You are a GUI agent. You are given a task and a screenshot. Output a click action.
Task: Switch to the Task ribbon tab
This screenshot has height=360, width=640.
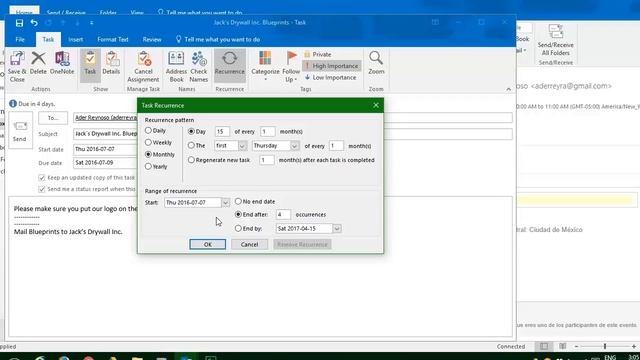pyautogui.click(x=48, y=40)
